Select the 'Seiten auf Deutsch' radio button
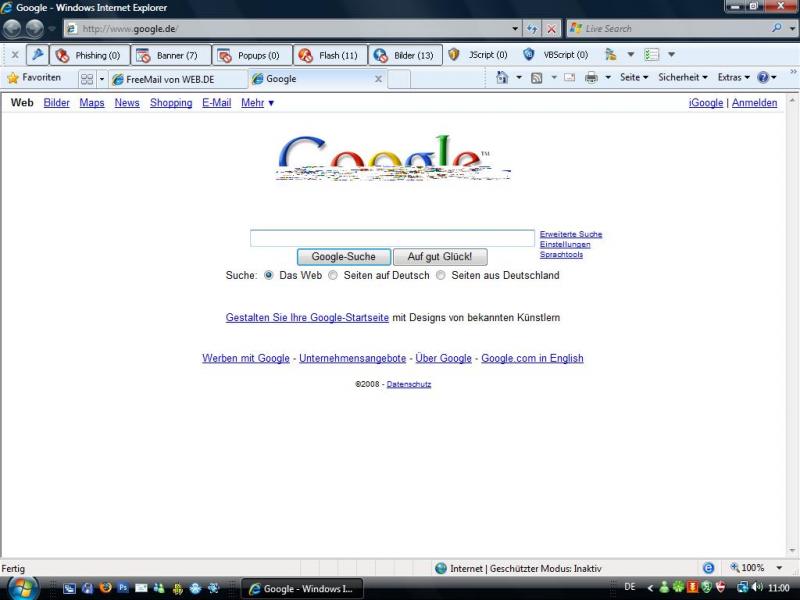 pyautogui.click(x=334, y=276)
